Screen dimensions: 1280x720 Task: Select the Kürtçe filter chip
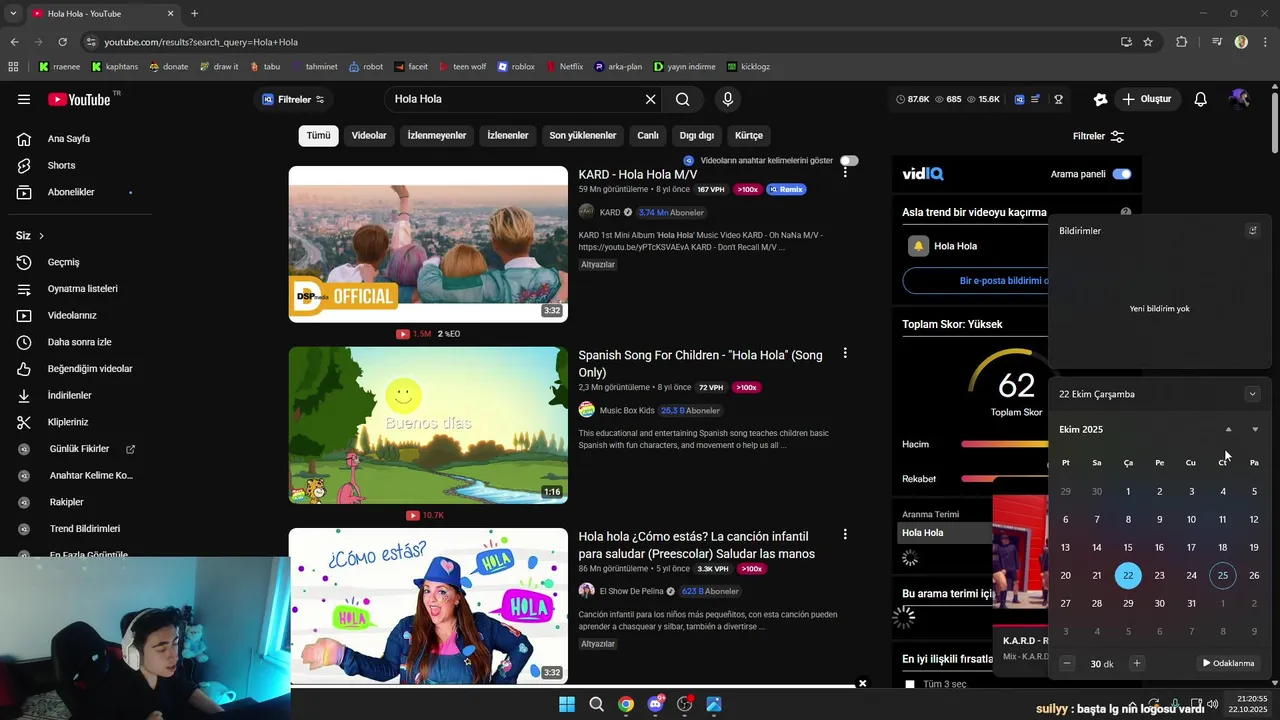[x=749, y=136]
